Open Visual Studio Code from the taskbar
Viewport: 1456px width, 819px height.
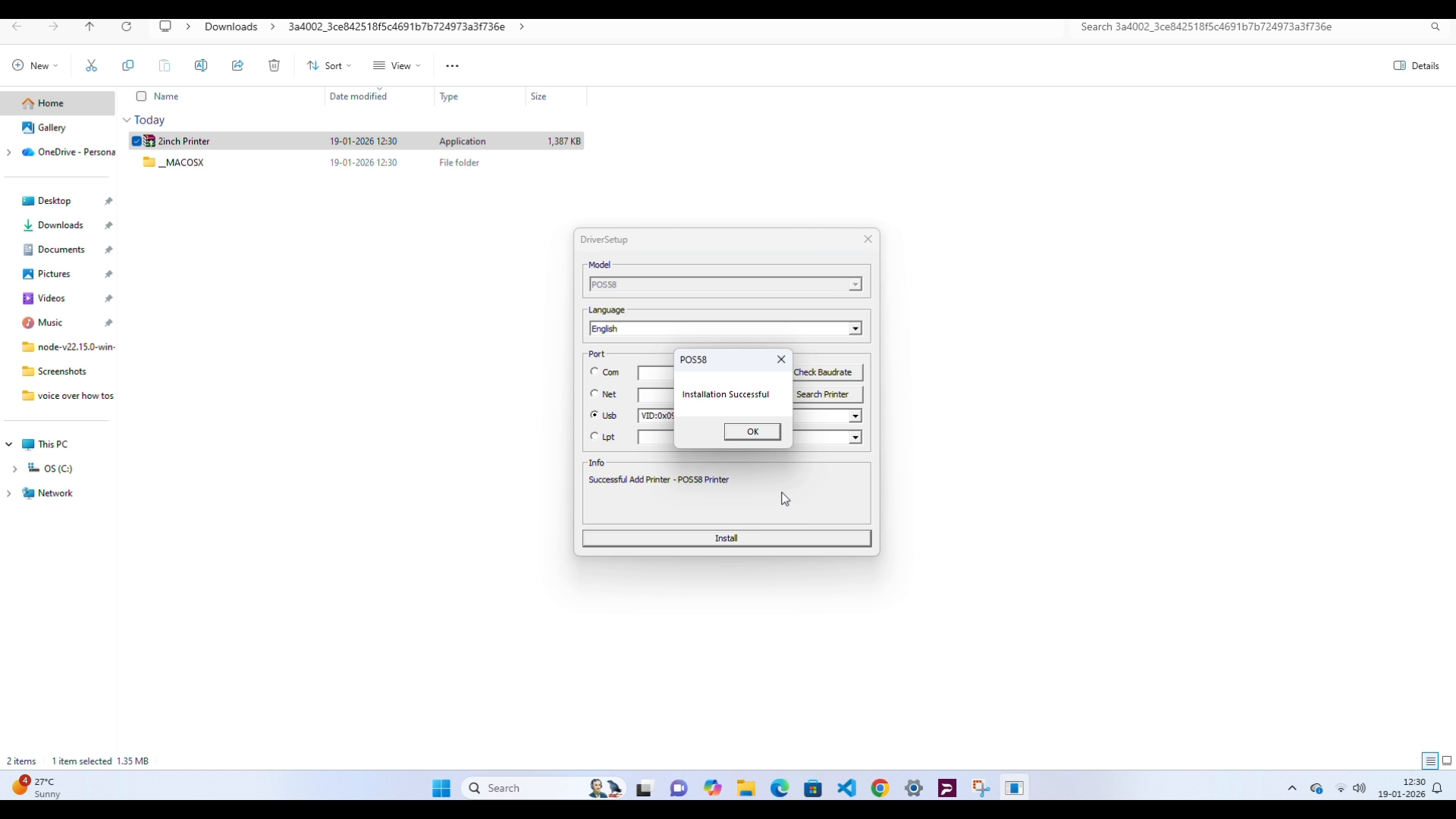pos(847,788)
